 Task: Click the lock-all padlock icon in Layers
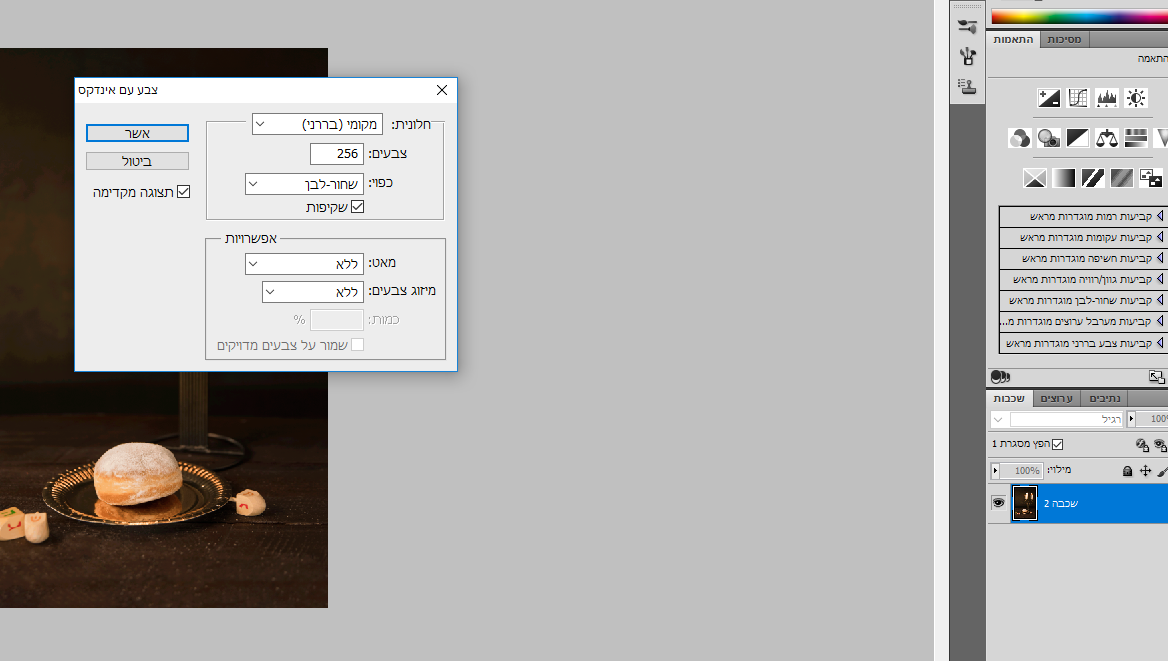(1127, 471)
